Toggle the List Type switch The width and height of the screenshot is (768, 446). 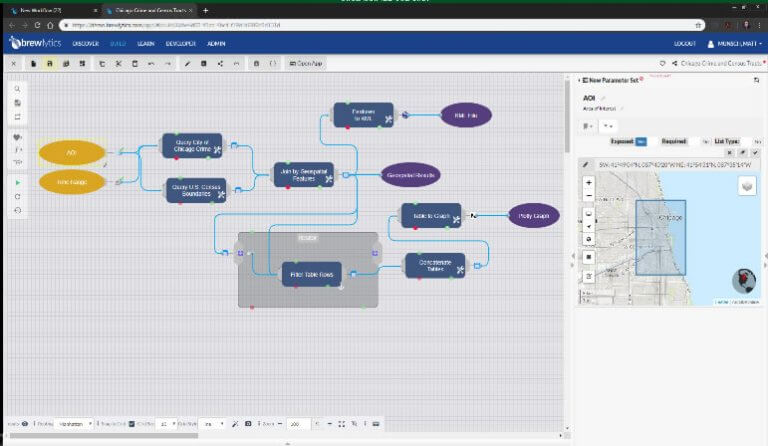[x=755, y=142]
